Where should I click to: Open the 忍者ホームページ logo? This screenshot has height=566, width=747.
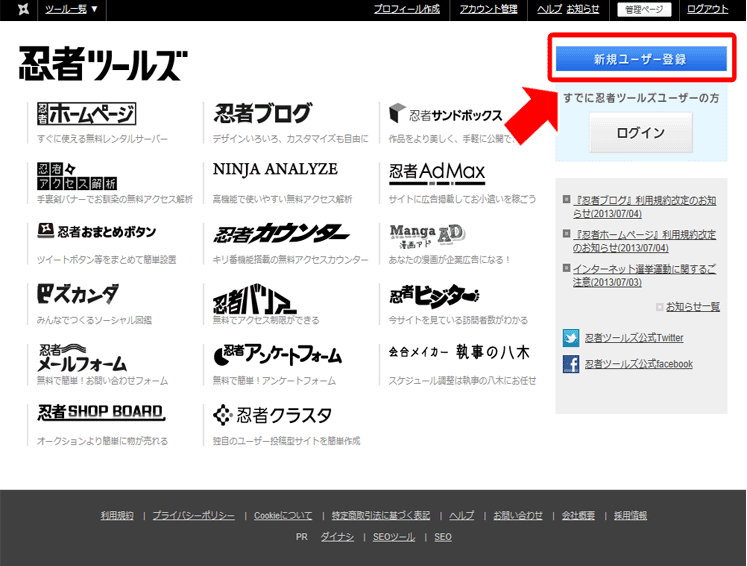click(x=86, y=114)
